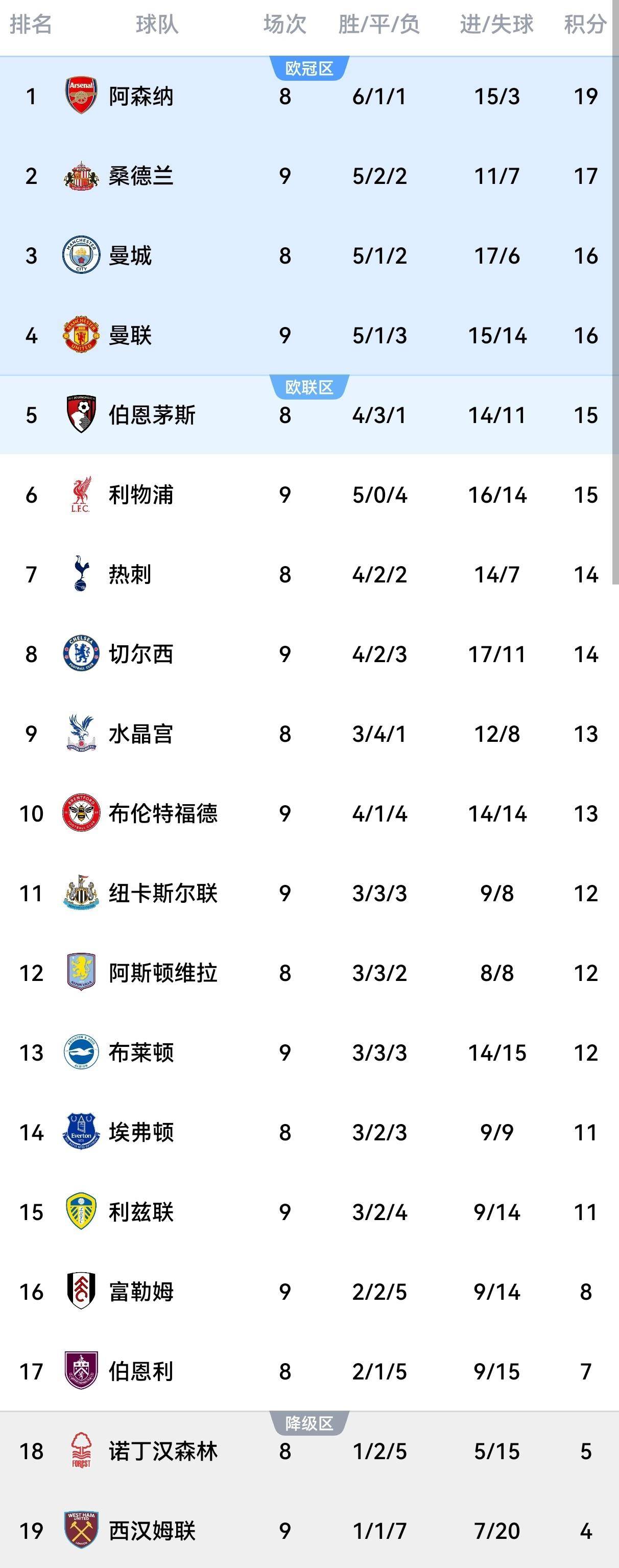Open the Manchester City badge

click(x=81, y=255)
